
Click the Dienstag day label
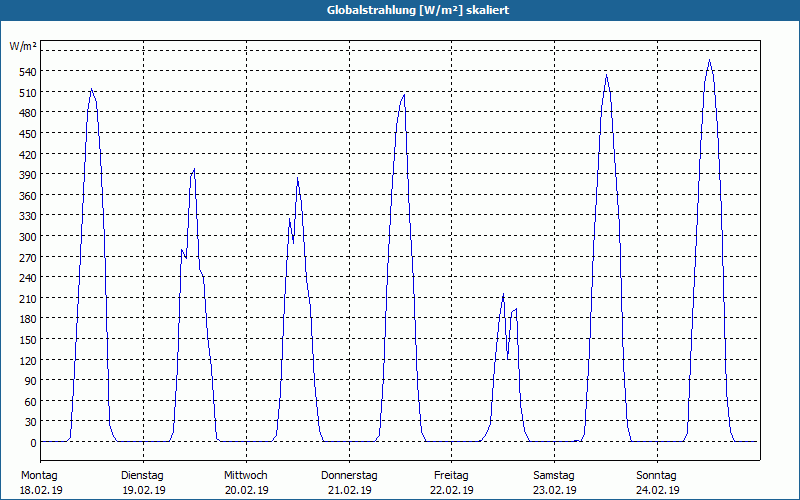pos(142,476)
